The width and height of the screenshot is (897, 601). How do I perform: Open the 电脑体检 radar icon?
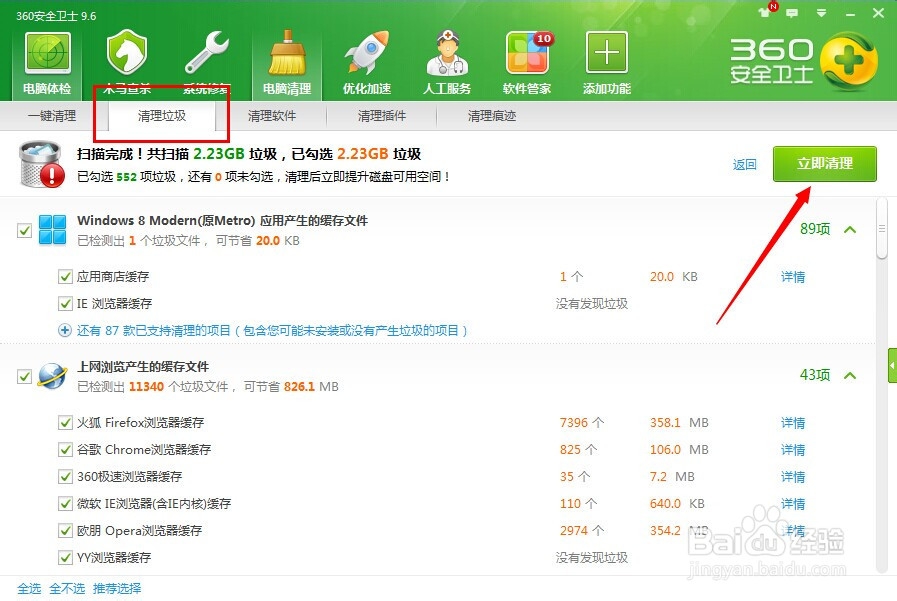47,53
